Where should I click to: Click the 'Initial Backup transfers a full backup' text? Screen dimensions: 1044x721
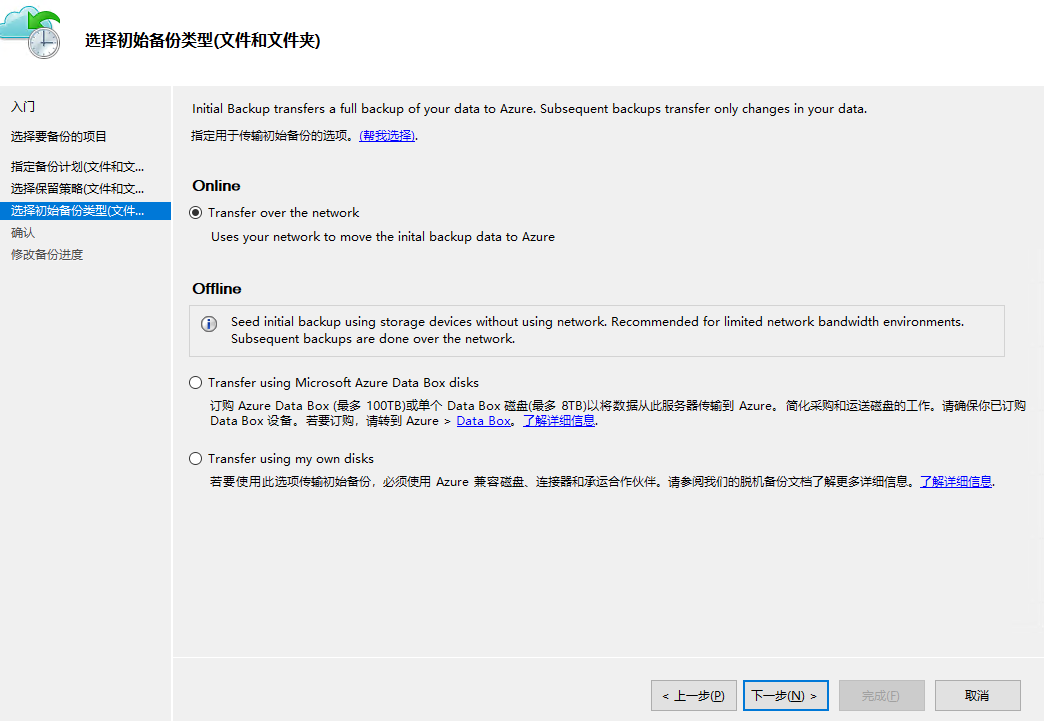[529, 109]
